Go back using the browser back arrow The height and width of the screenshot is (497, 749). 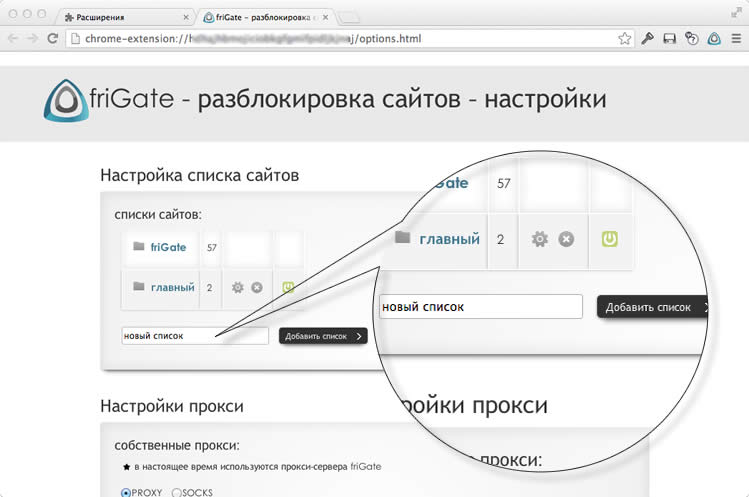point(13,39)
